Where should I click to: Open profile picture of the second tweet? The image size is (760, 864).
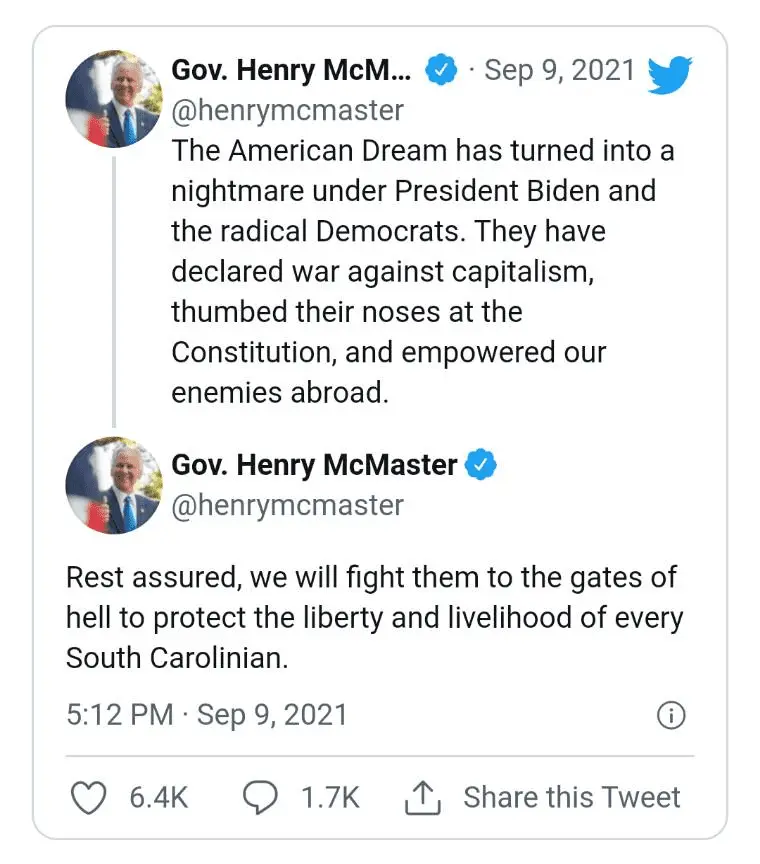coord(113,485)
